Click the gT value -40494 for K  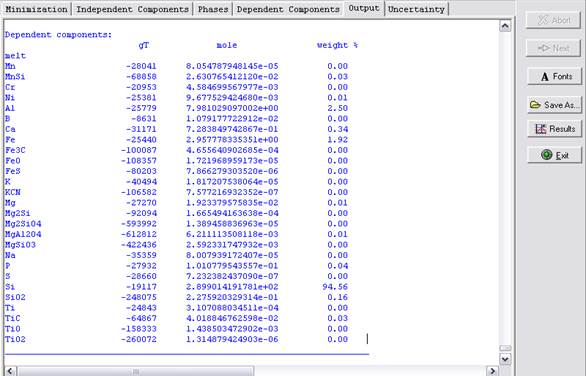141,181
